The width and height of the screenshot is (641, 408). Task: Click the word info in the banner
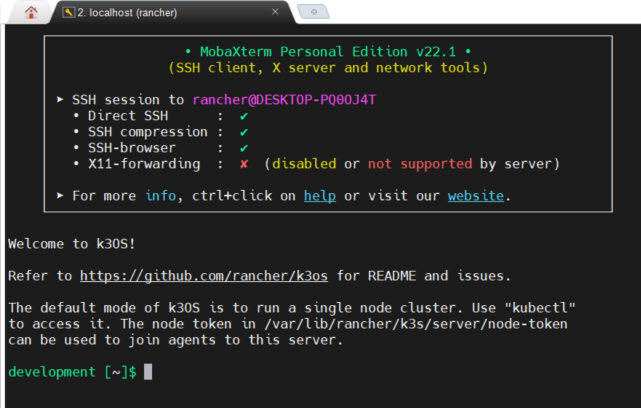tap(162, 196)
